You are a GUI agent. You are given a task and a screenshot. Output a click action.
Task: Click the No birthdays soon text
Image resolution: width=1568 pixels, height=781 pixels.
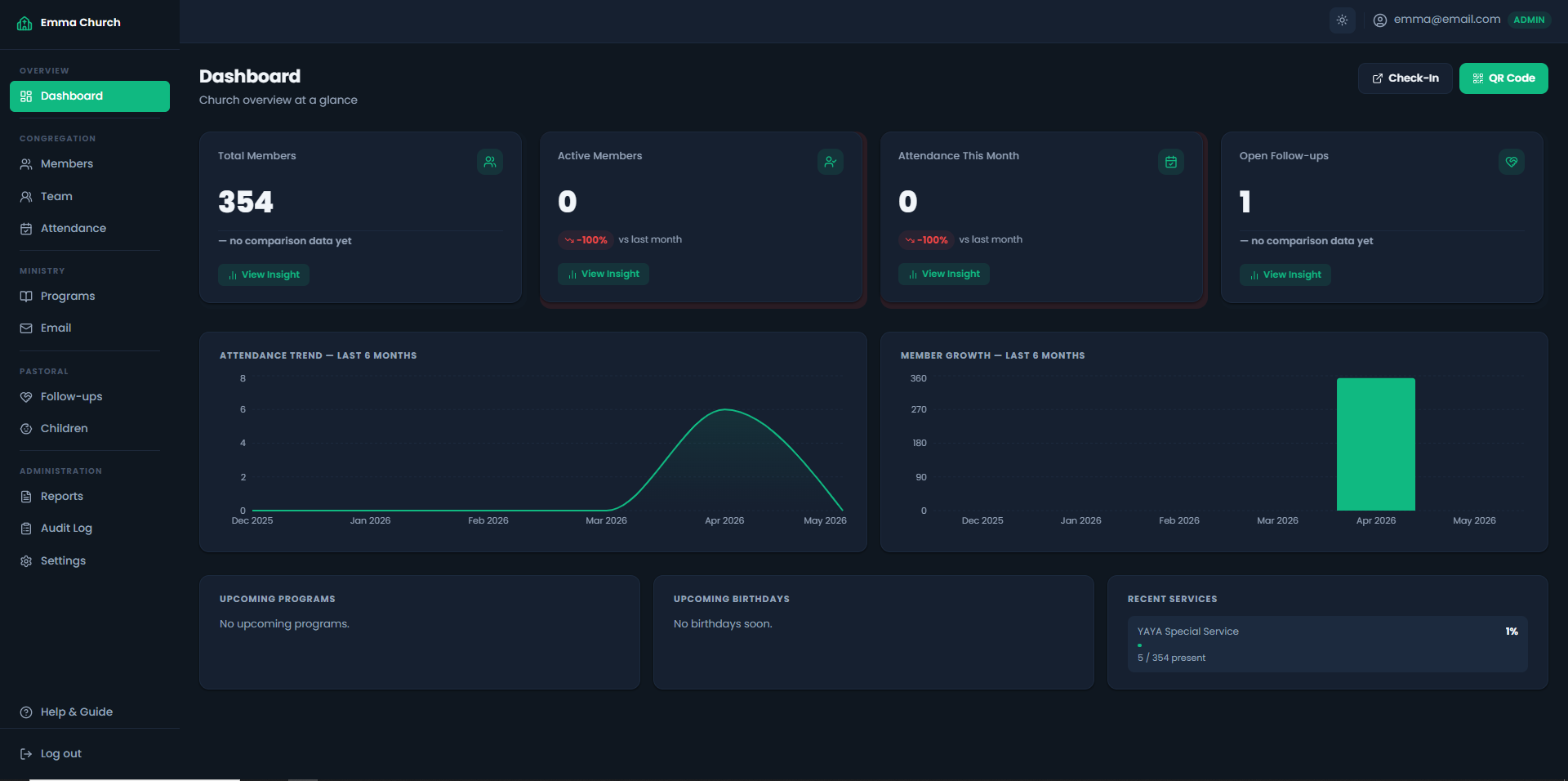(723, 624)
